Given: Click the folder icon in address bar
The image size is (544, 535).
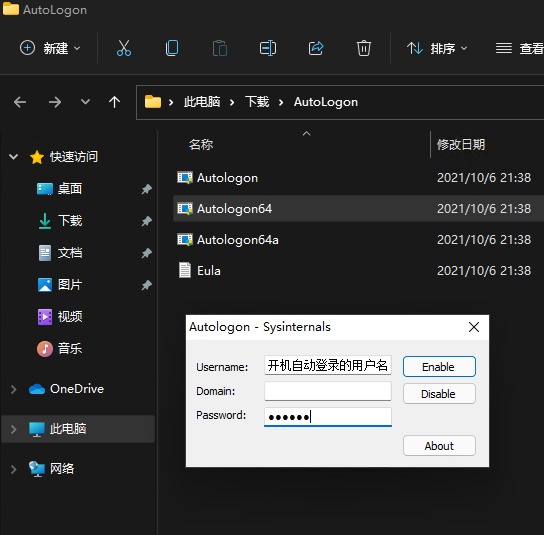Looking at the screenshot, I should click(x=153, y=102).
